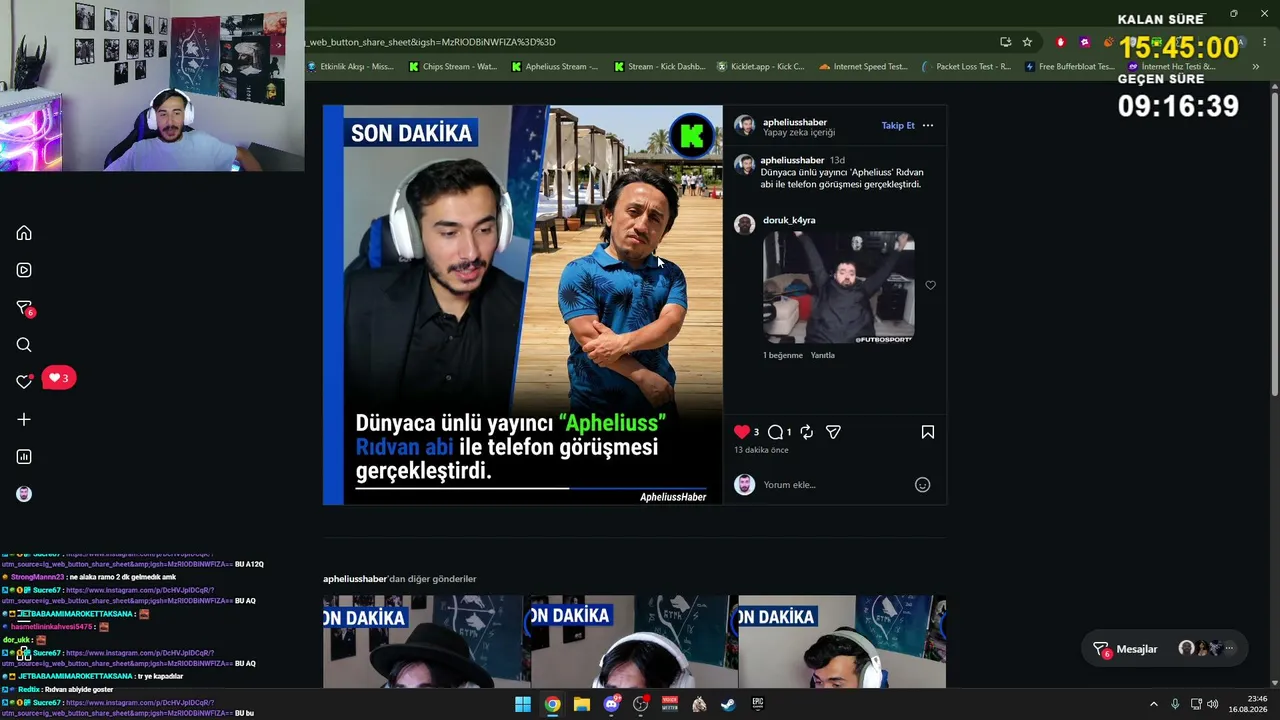Open post options three-dot menu
The height and width of the screenshot is (720, 1280).
click(x=928, y=125)
